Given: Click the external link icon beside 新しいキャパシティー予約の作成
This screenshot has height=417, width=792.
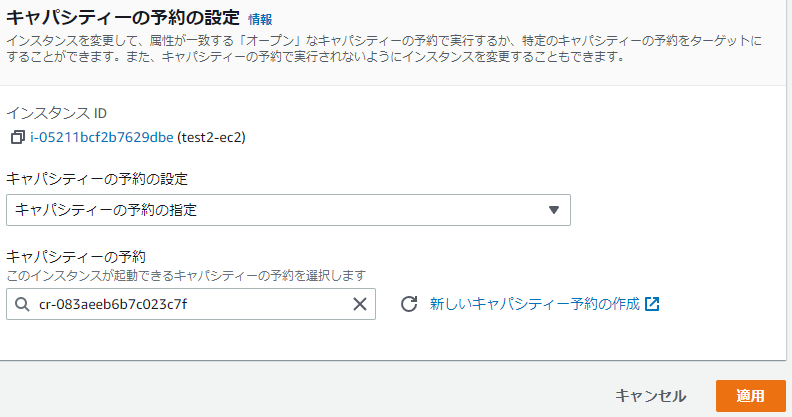Looking at the screenshot, I should pos(652,304).
